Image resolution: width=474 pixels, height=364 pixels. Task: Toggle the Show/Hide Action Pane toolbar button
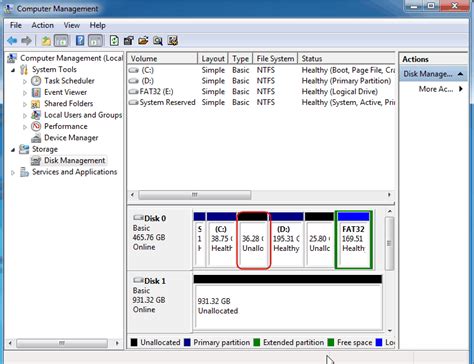click(x=96, y=41)
